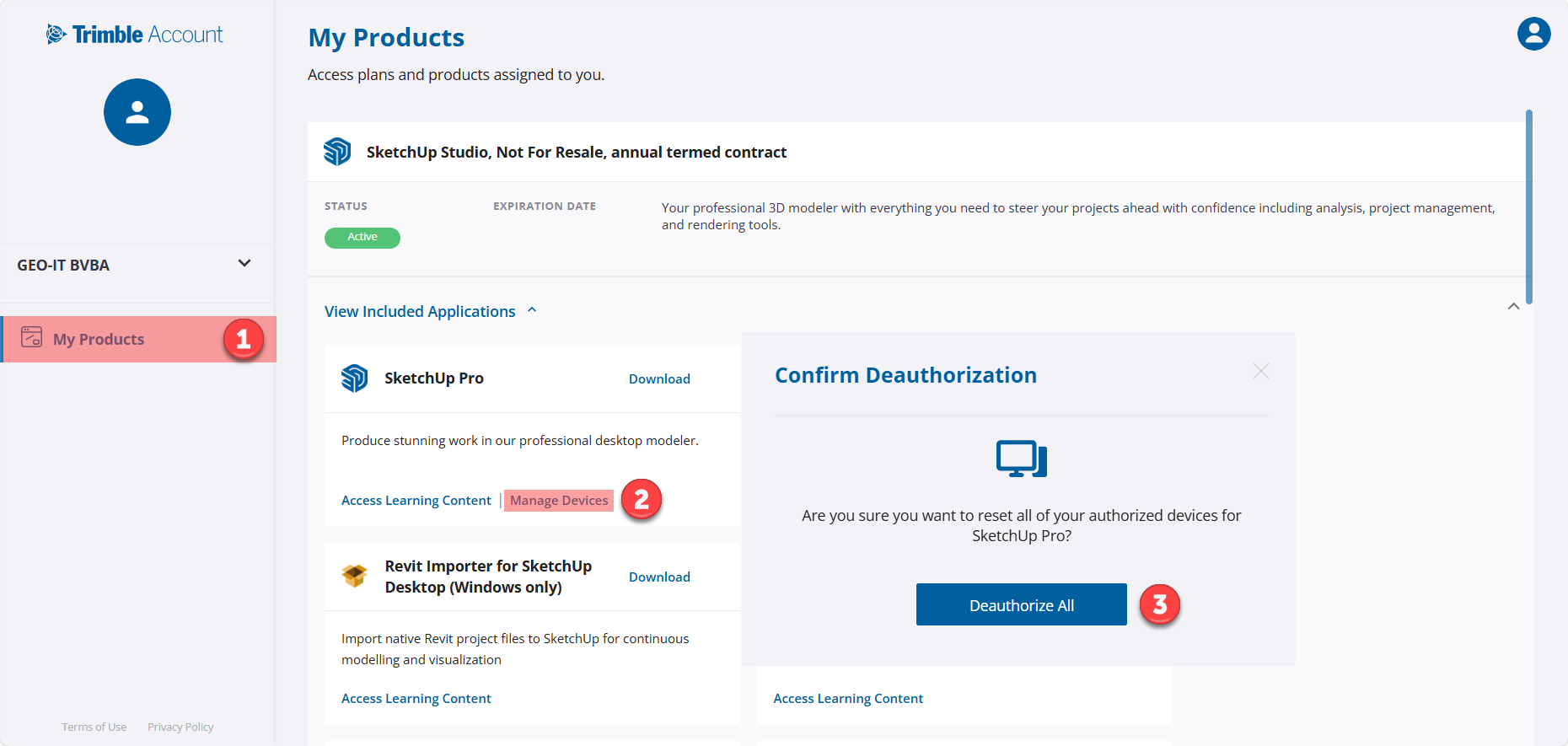Click the My Products page heading
Screen dimensions: 1568x746
pos(386,38)
